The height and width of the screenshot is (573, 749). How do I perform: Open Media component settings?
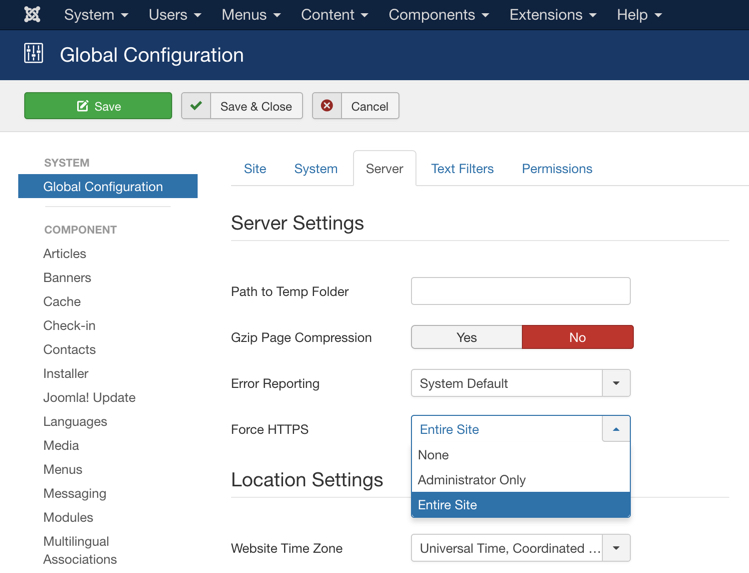click(x=61, y=445)
